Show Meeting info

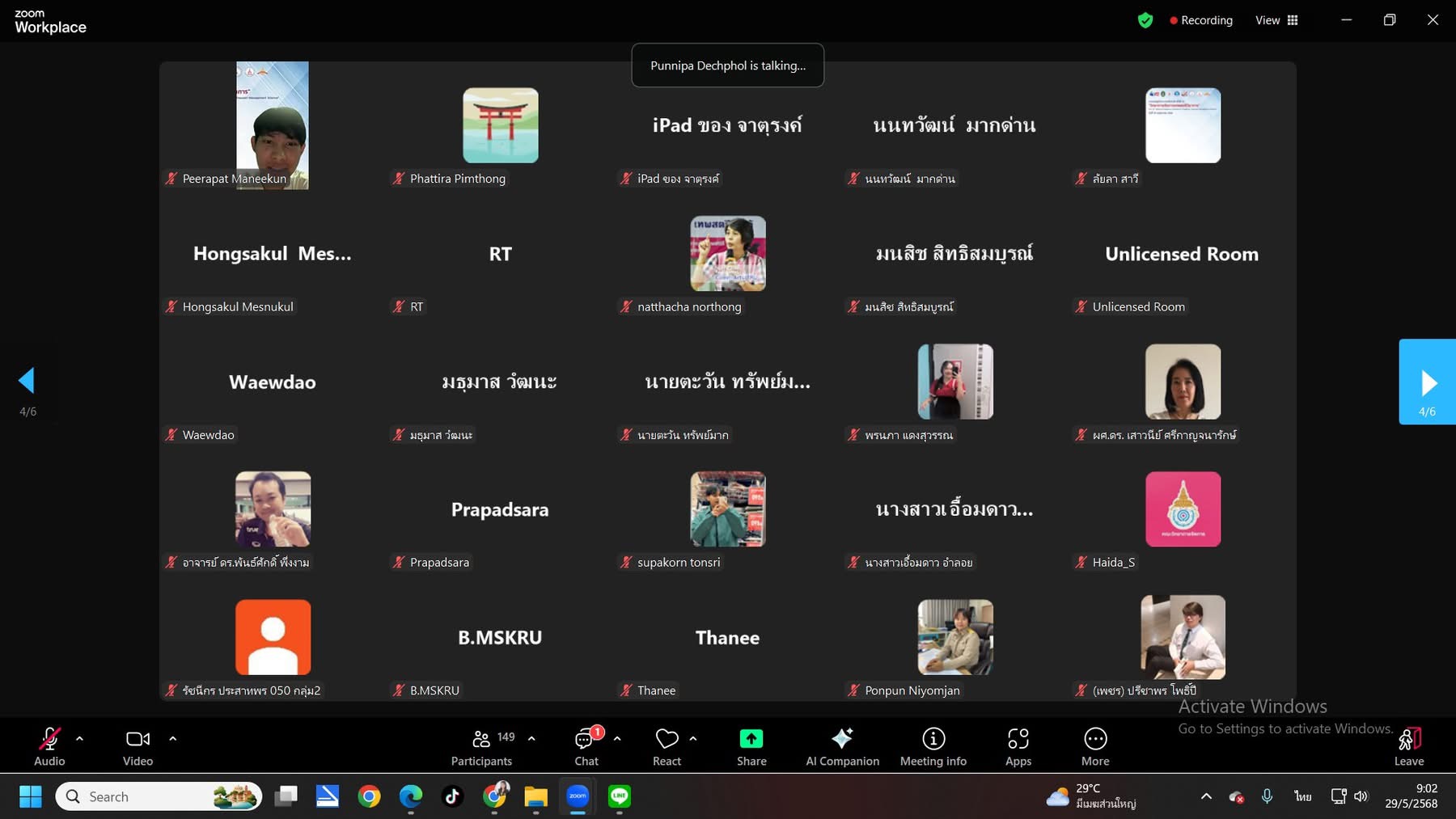pyautogui.click(x=933, y=747)
